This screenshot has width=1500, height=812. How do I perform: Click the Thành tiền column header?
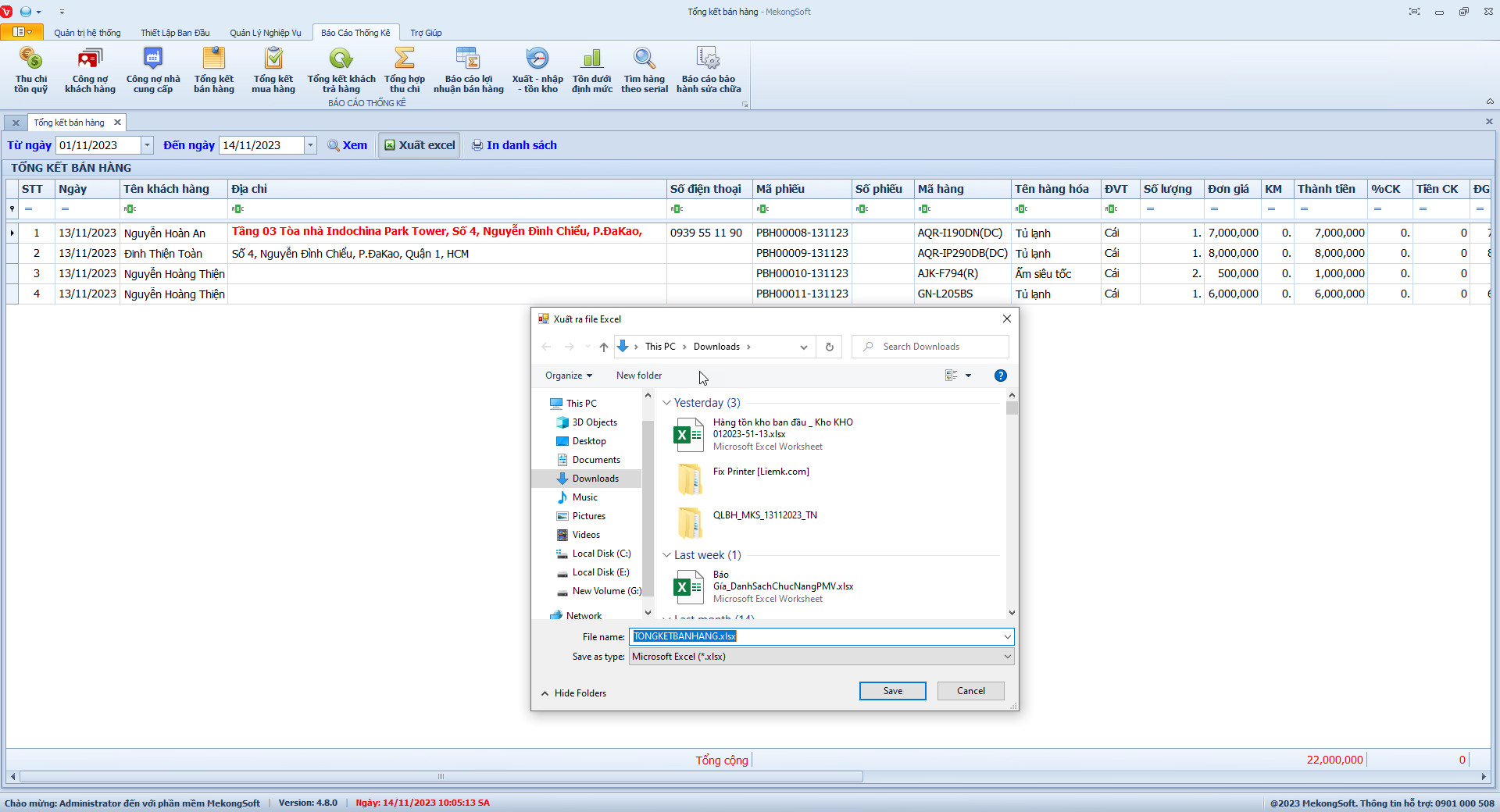point(1330,189)
